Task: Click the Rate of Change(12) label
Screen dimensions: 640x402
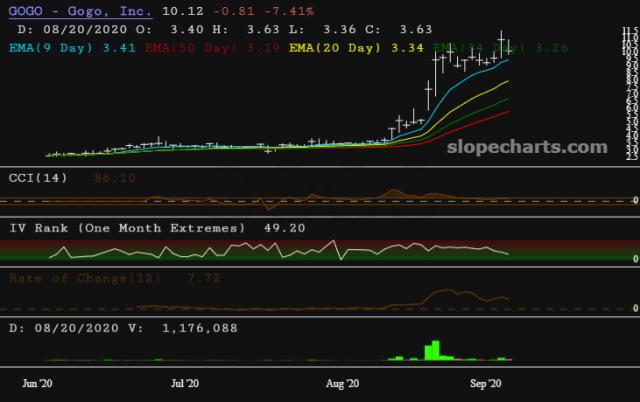Action: 85,278
